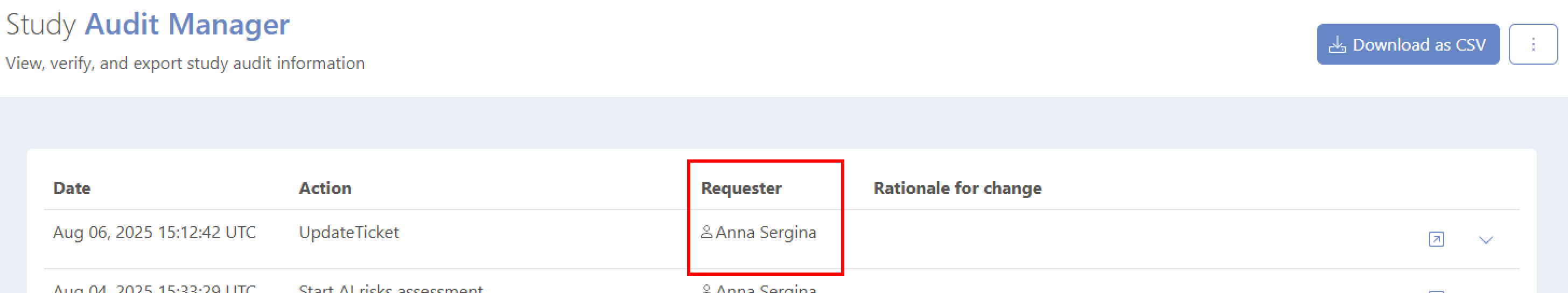Open the three-dot more options menu
This screenshot has height=293, width=1568.
click(x=1532, y=45)
